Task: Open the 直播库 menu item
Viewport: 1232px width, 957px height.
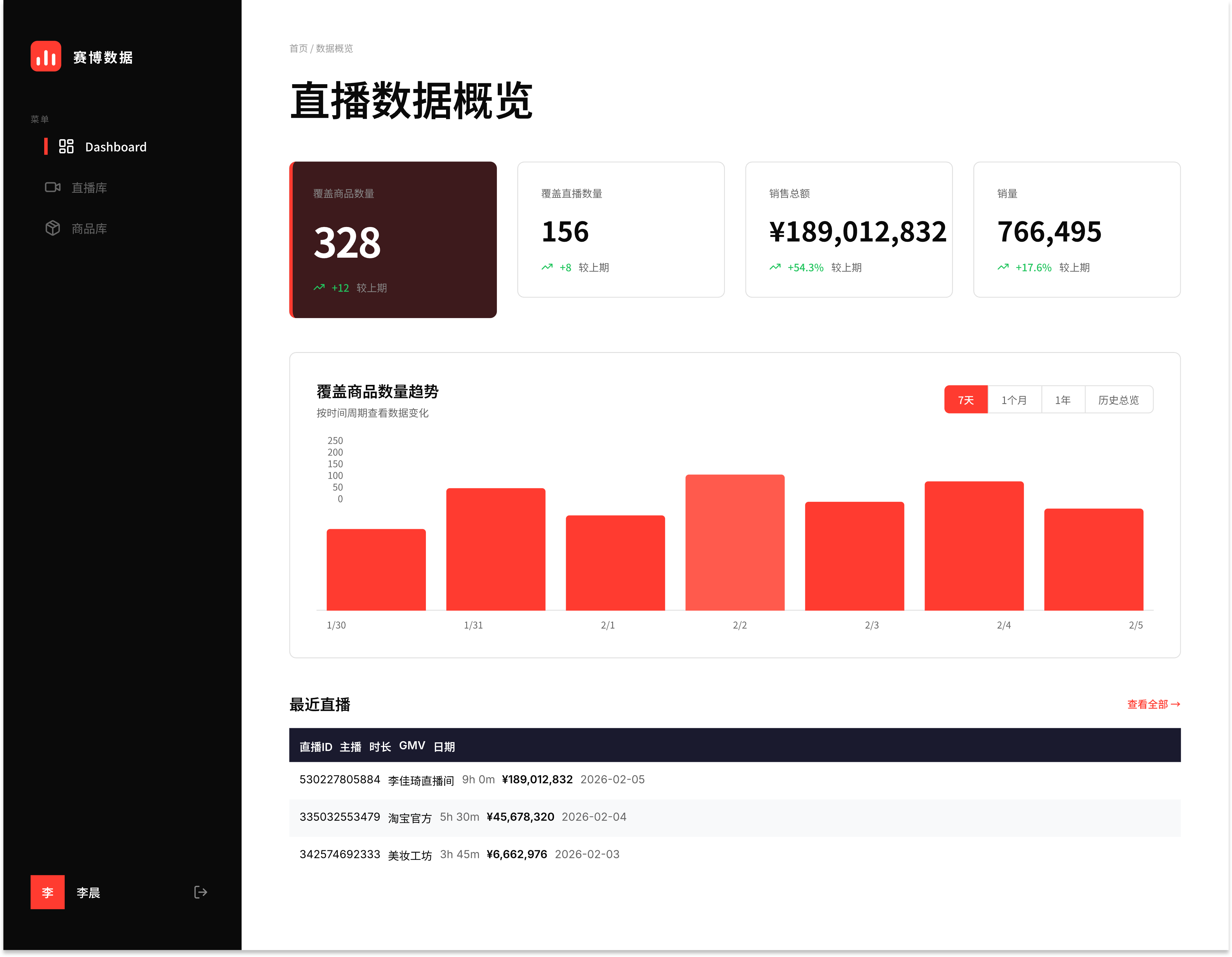Action: click(89, 187)
